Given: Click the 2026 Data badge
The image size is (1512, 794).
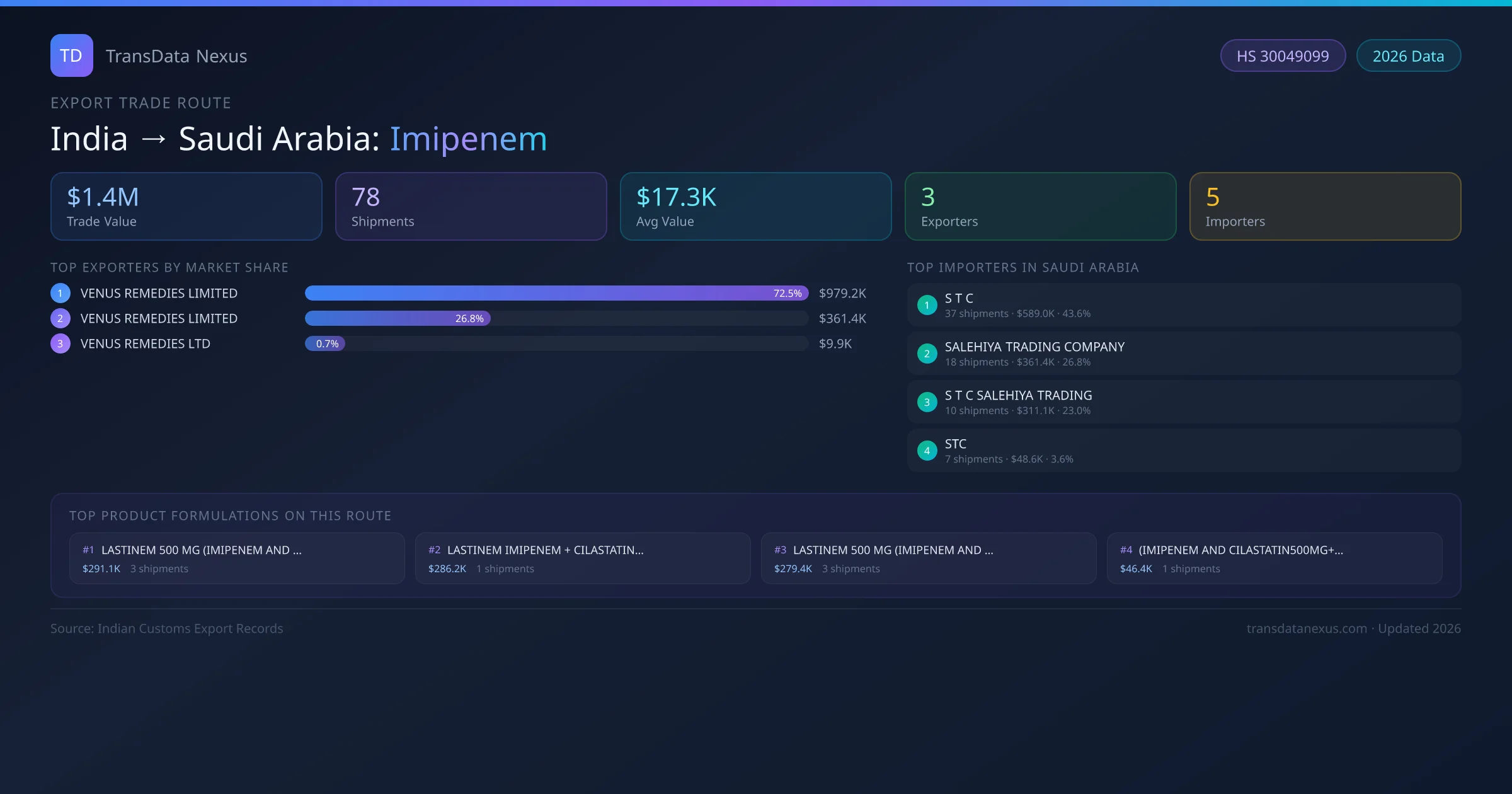Looking at the screenshot, I should point(1408,56).
